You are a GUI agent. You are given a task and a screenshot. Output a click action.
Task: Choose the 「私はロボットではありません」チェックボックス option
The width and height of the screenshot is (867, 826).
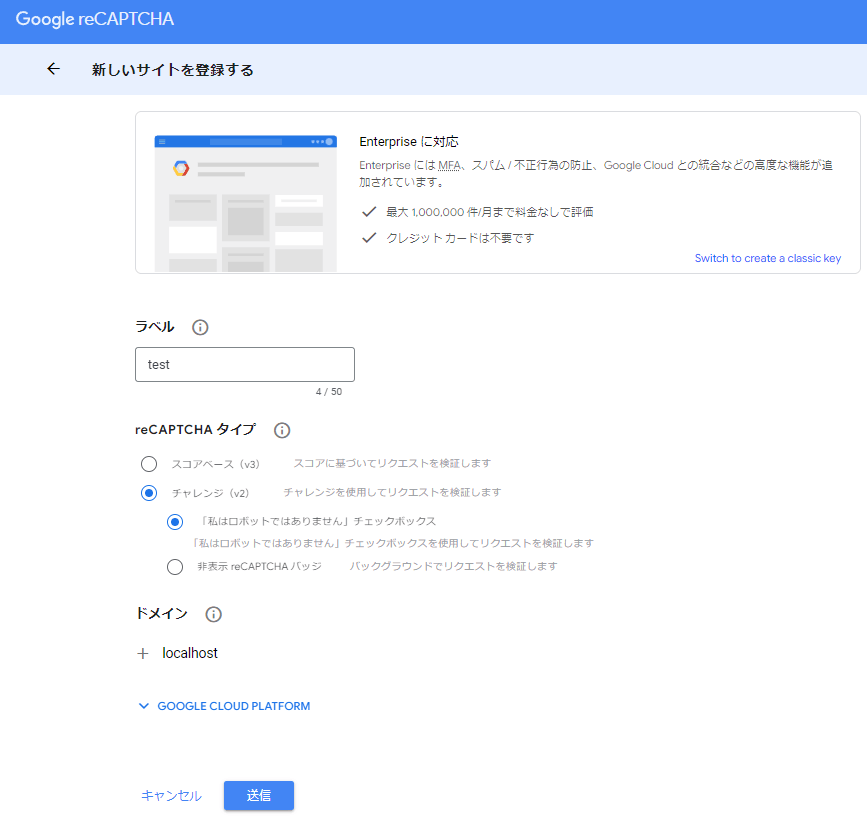click(175, 522)
